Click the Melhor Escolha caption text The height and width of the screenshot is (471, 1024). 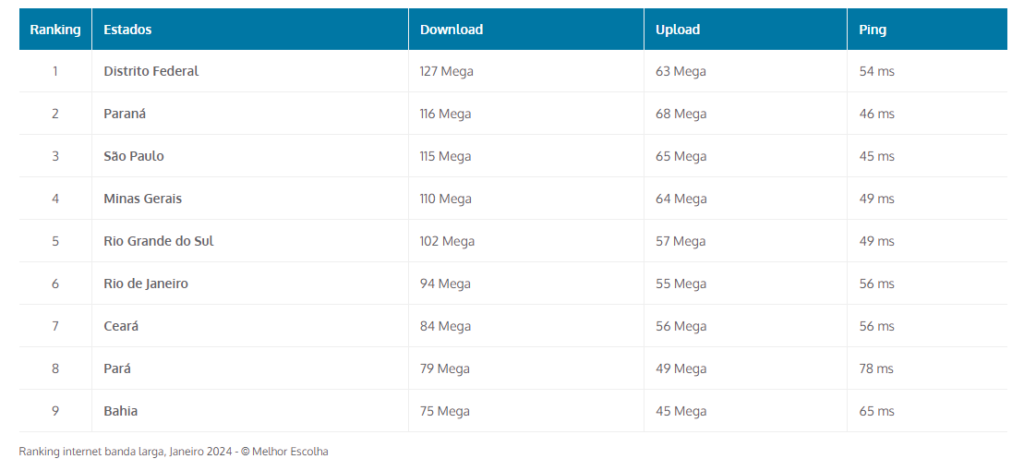point(290,452)
